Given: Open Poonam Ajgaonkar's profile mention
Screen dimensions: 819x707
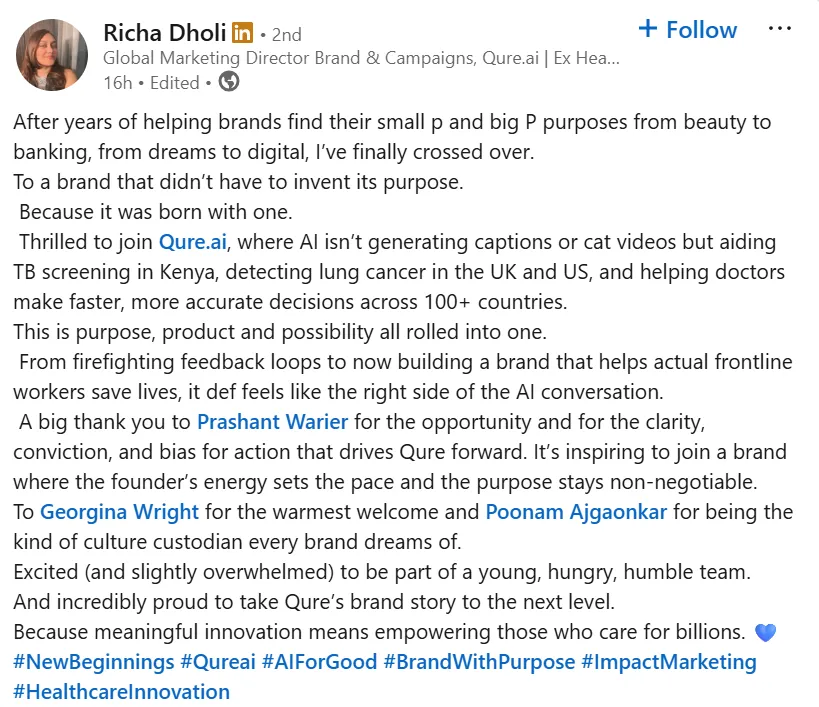Looking at the screenshot, I should click(x=576, y=512).
